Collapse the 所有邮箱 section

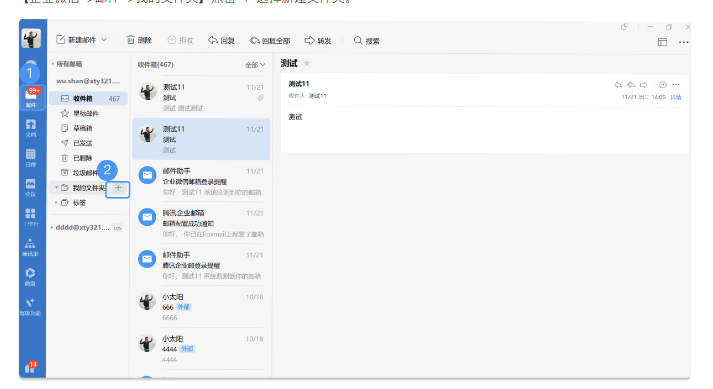tap(53, 64)
